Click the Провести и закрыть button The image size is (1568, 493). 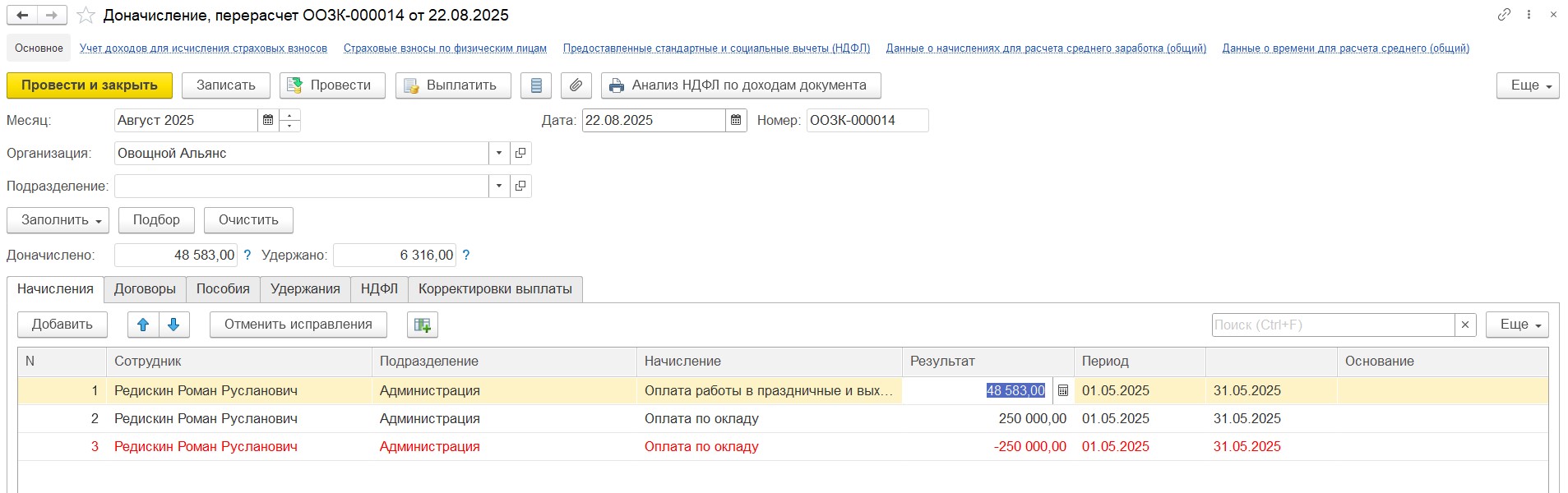90,85
